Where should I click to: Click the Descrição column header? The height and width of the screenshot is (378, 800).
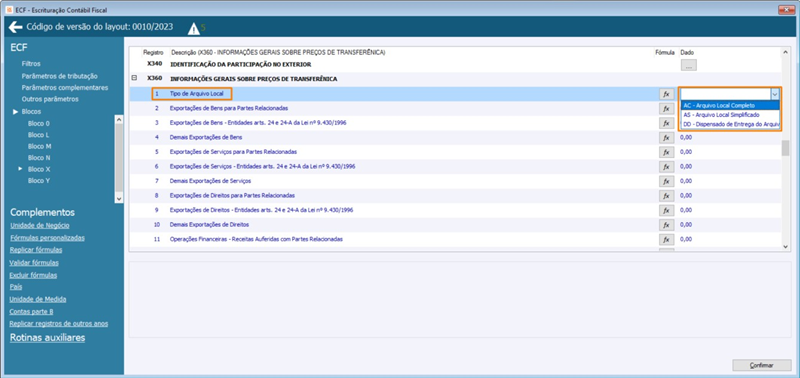[x=278, y=53]
